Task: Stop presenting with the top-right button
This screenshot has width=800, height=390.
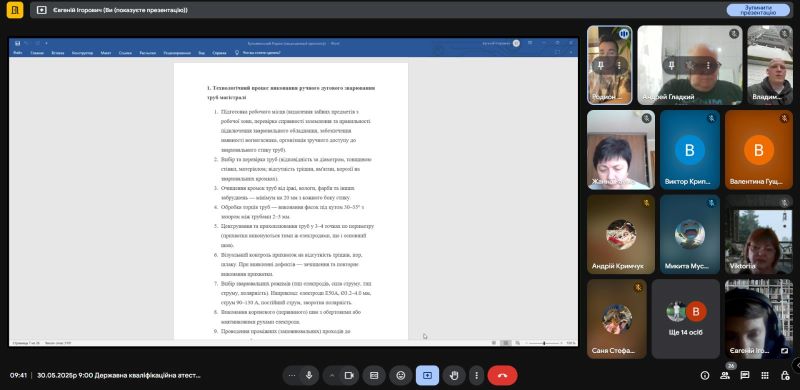Action: pos(758,10)
